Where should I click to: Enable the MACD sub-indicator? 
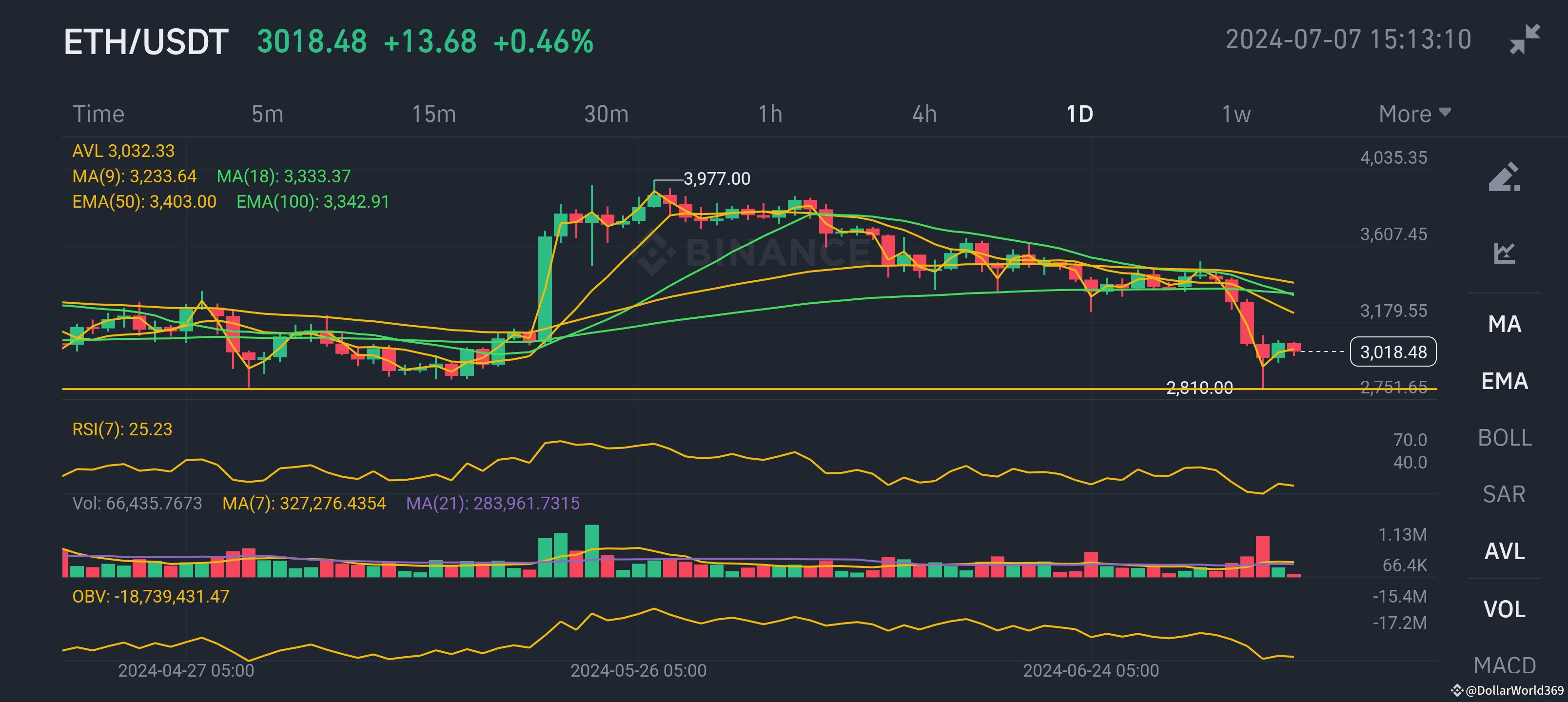(1504, 665)
